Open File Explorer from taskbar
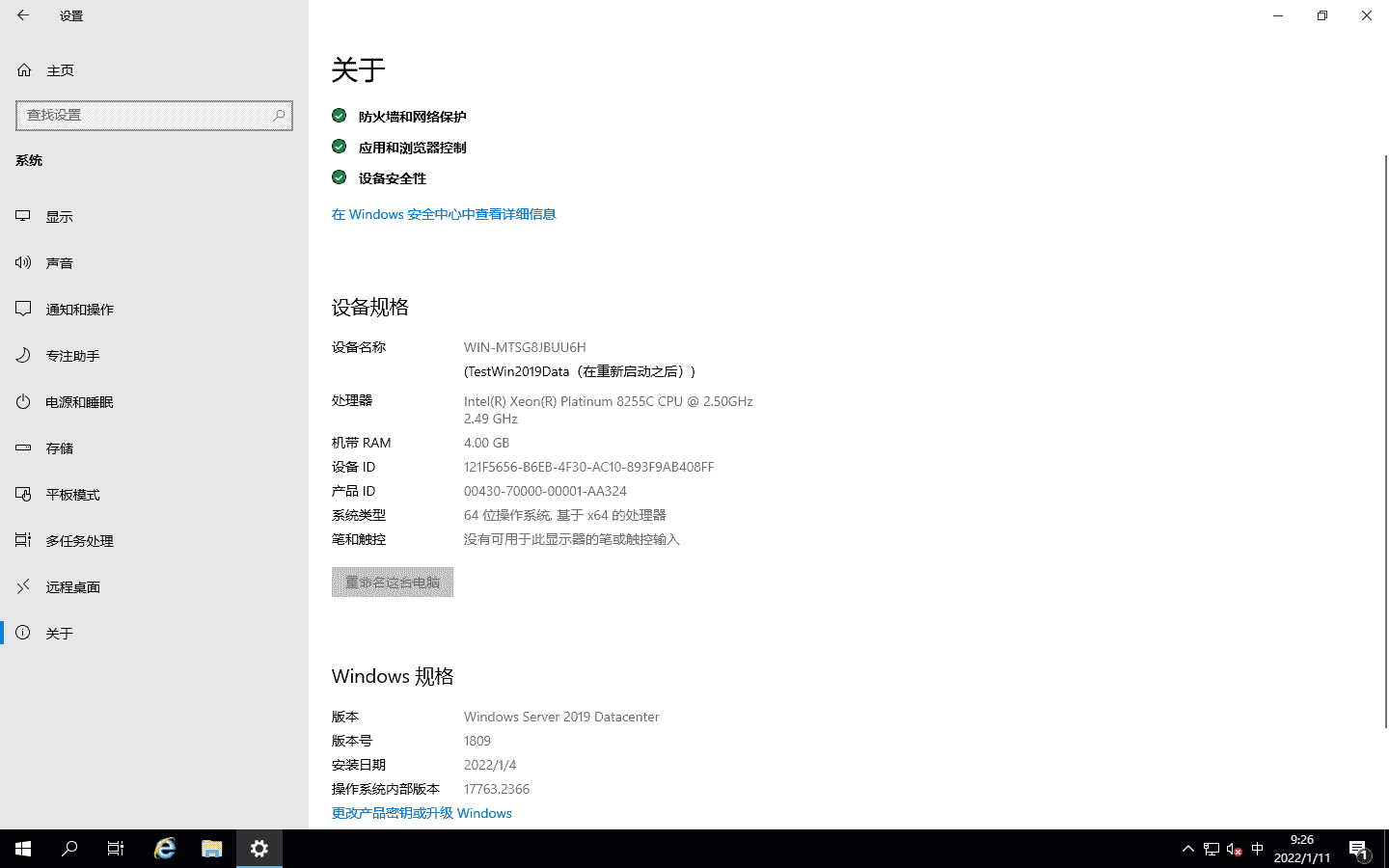Viewport: 1389px width, 868px height. click(x=212, y=849)
